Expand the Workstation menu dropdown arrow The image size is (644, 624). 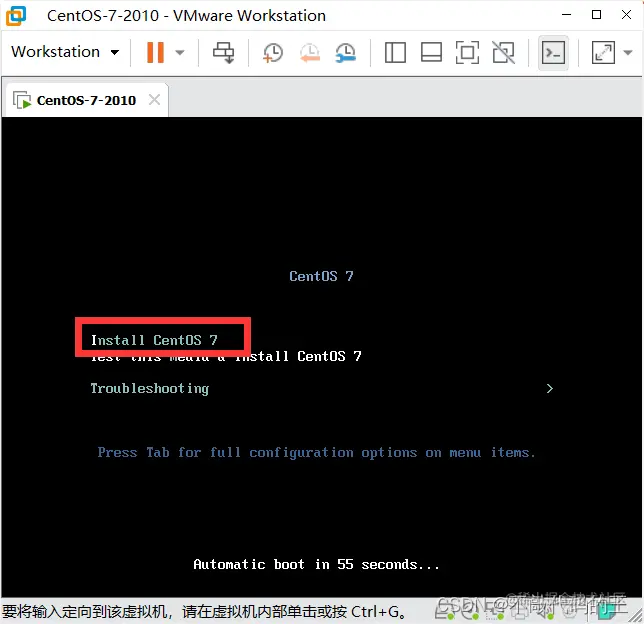point(115,52)
